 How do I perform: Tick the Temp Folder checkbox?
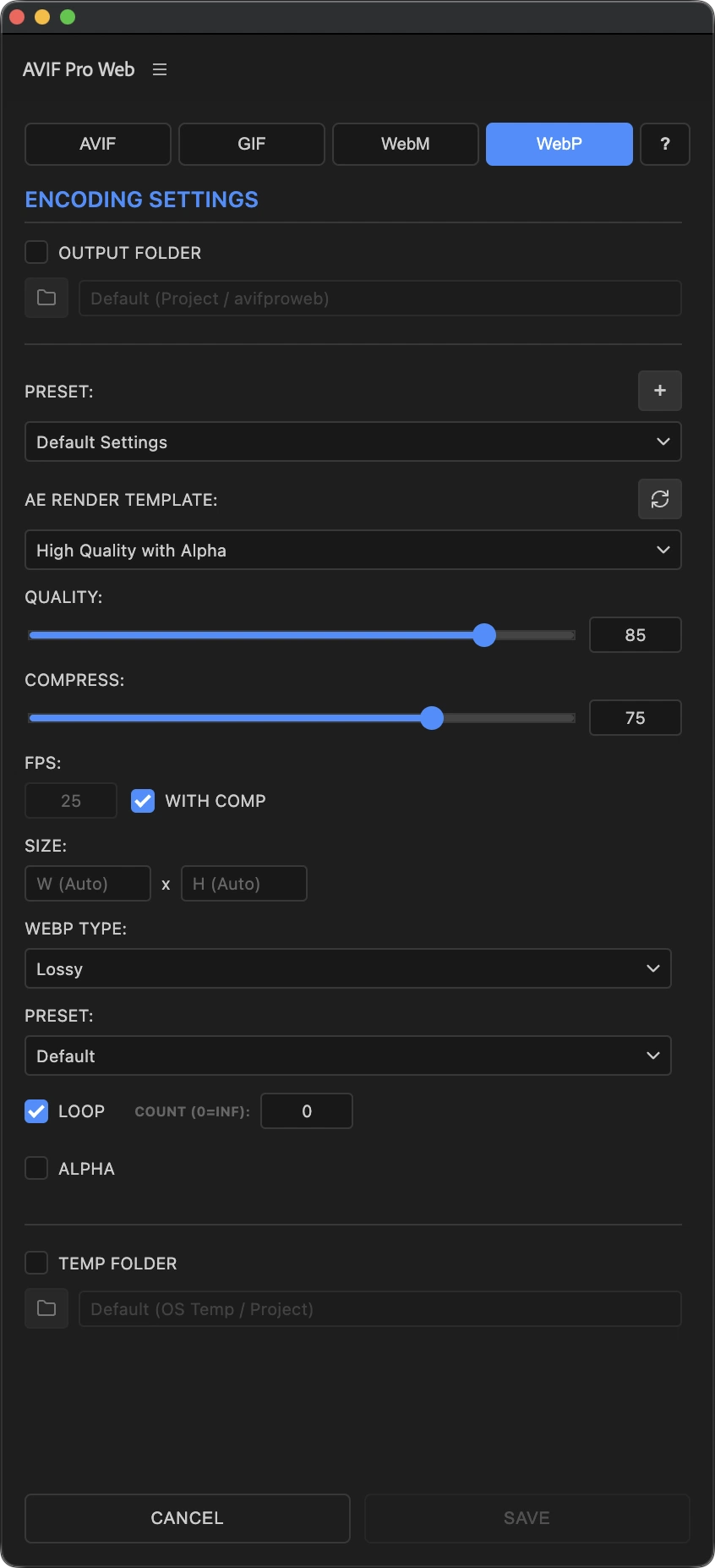(x=36, y=1263)
